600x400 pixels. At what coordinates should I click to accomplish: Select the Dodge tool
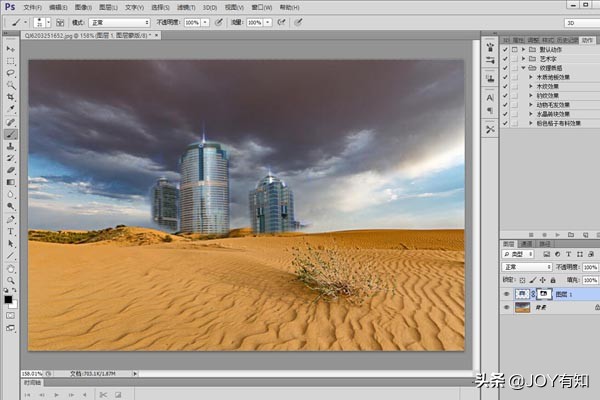[11, 206]
